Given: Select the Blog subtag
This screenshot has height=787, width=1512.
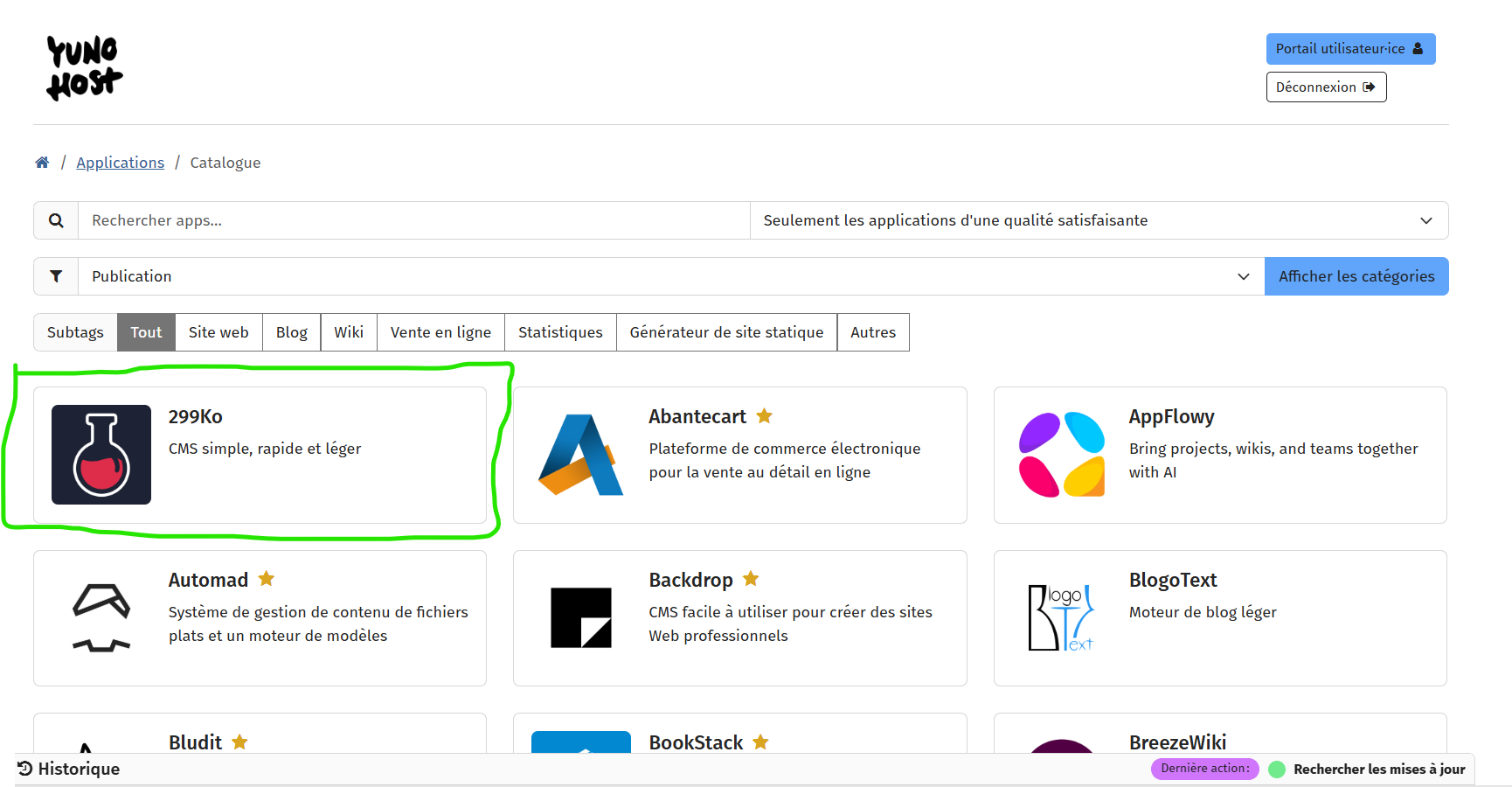Looking at the screenshot, I should coord(292,332).
